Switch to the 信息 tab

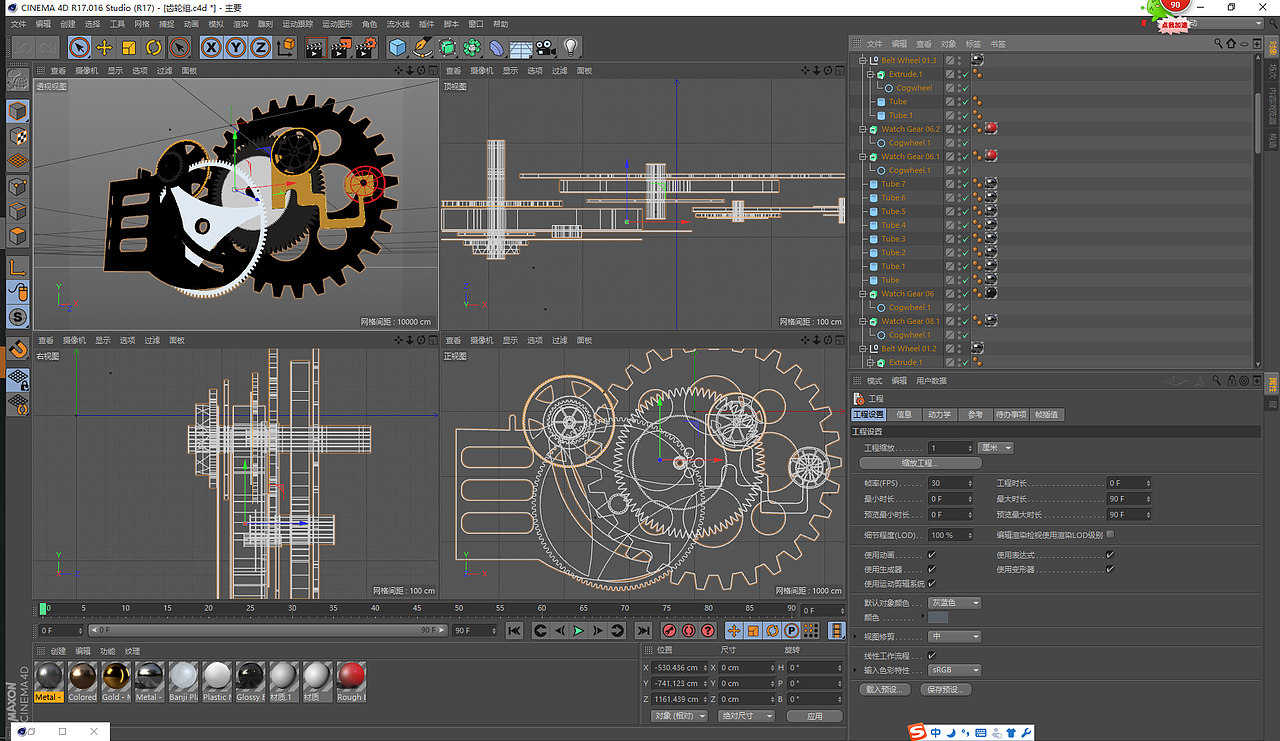pyautogui.click(x=904, y=415)
